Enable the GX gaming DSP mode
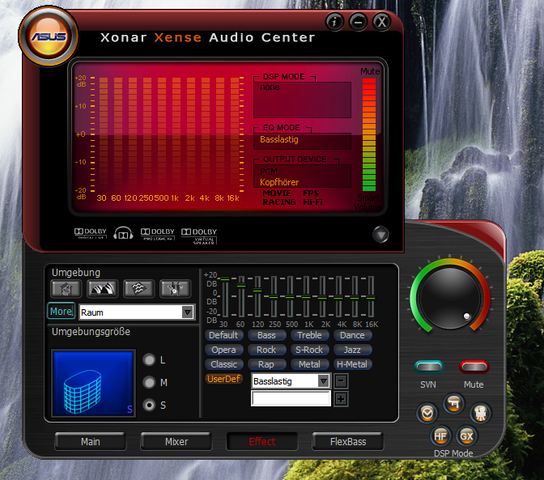 (x=466, y=436)
